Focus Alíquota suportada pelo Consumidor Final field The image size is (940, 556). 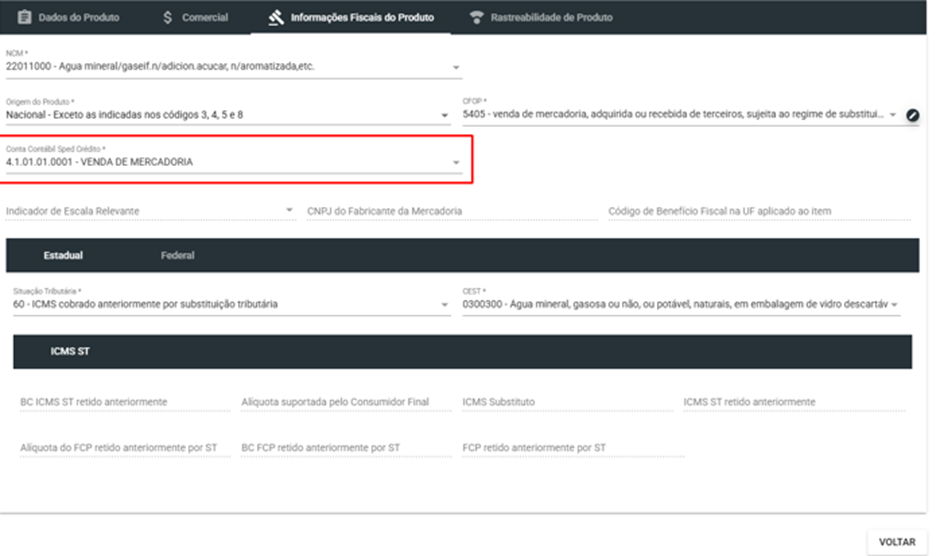pyautogui.click(x=346, y=402)
